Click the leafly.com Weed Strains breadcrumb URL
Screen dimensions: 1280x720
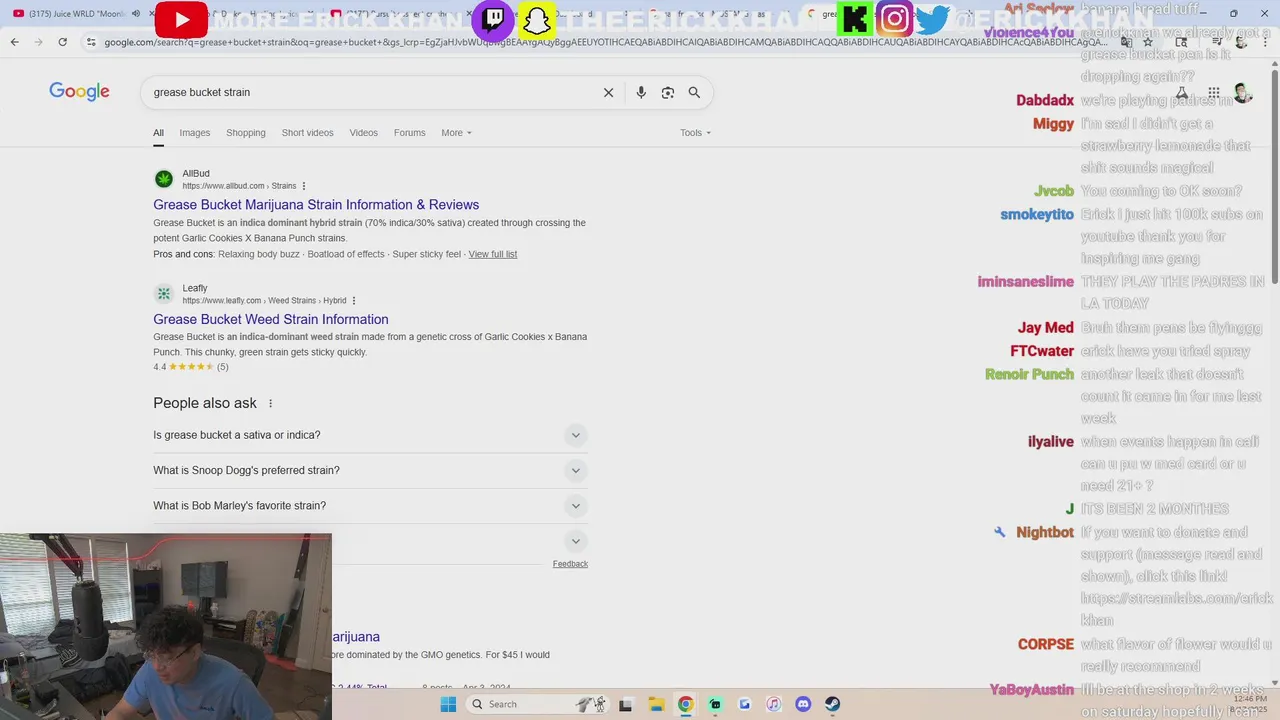pyautogui.click(x=264, y=300)
